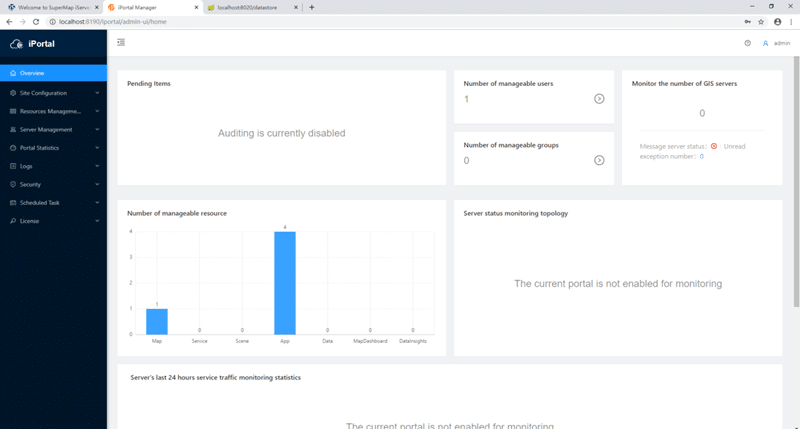
Task: Open Portal Statistics menu item
Action: [54, 148]
